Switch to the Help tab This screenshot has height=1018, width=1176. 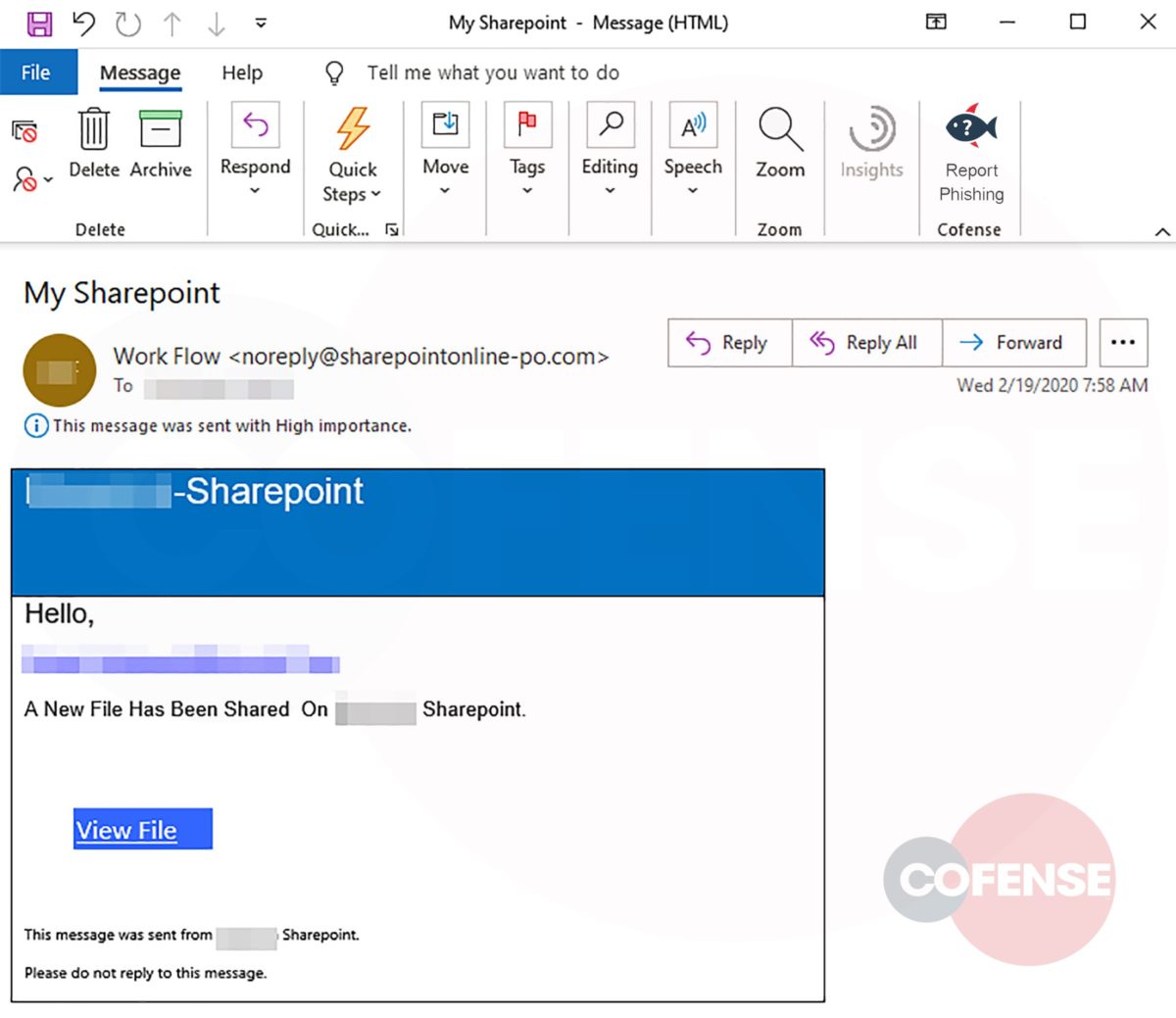(242, 73)
